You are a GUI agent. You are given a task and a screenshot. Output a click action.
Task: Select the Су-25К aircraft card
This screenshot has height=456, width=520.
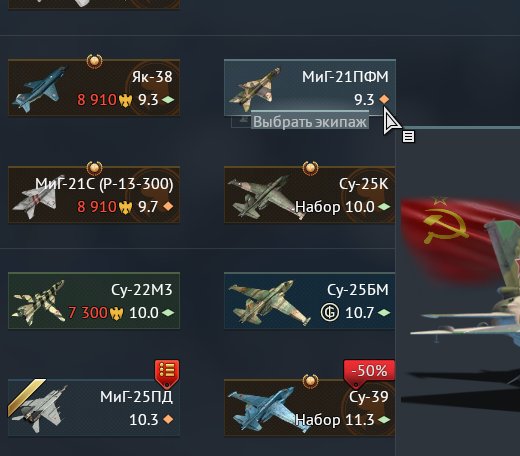[x=310, y=195]
